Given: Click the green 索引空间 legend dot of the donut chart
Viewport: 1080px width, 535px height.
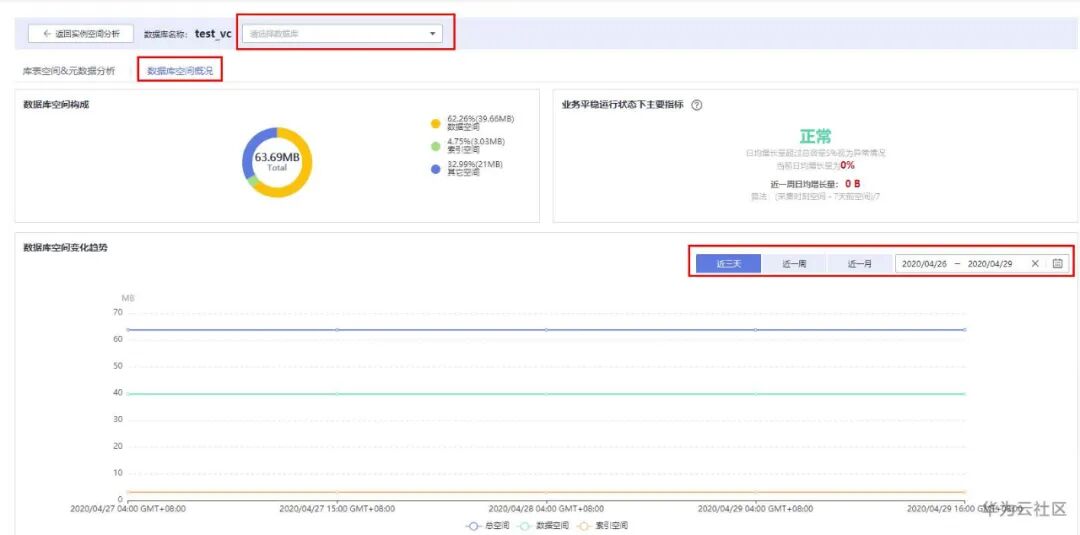Looking at the screenshot, I should point(435,146).
